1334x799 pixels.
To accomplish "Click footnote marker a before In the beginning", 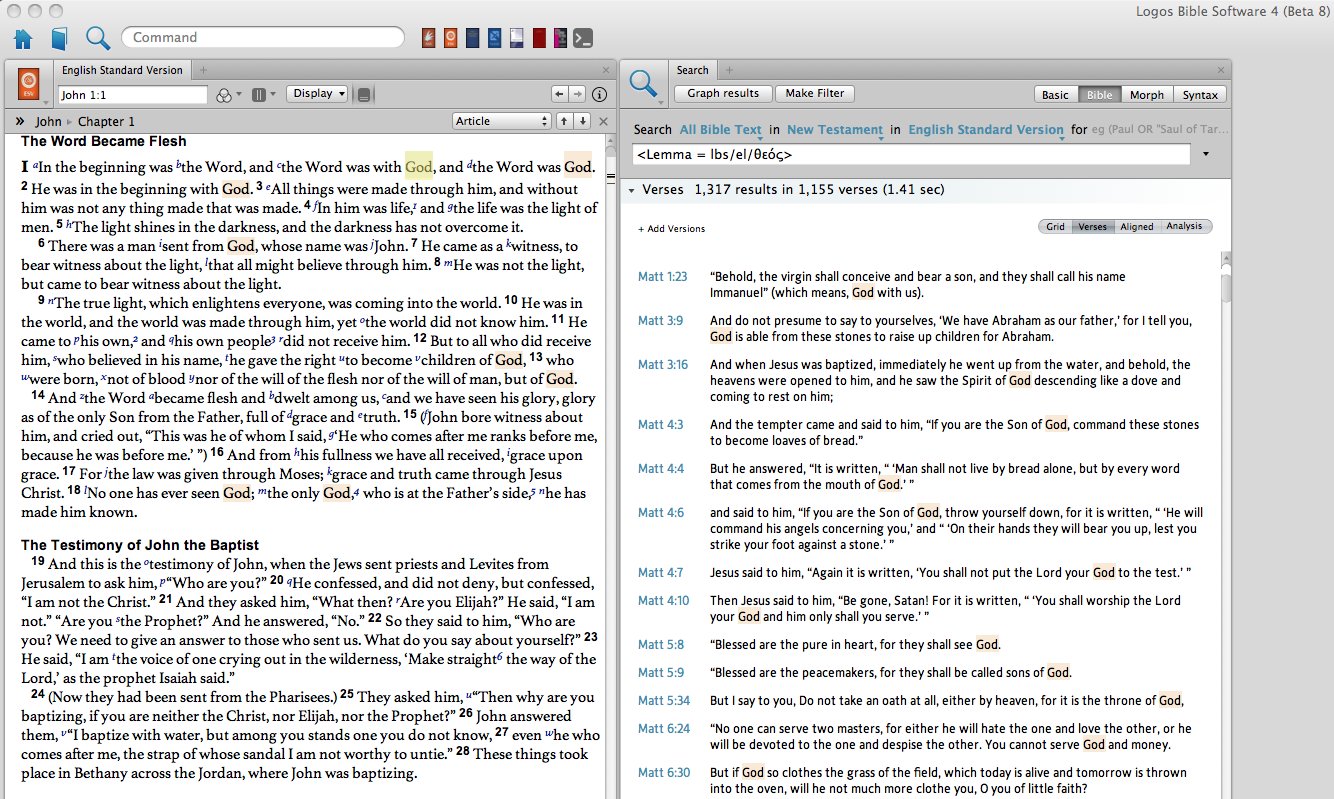I will click(36, 166).
